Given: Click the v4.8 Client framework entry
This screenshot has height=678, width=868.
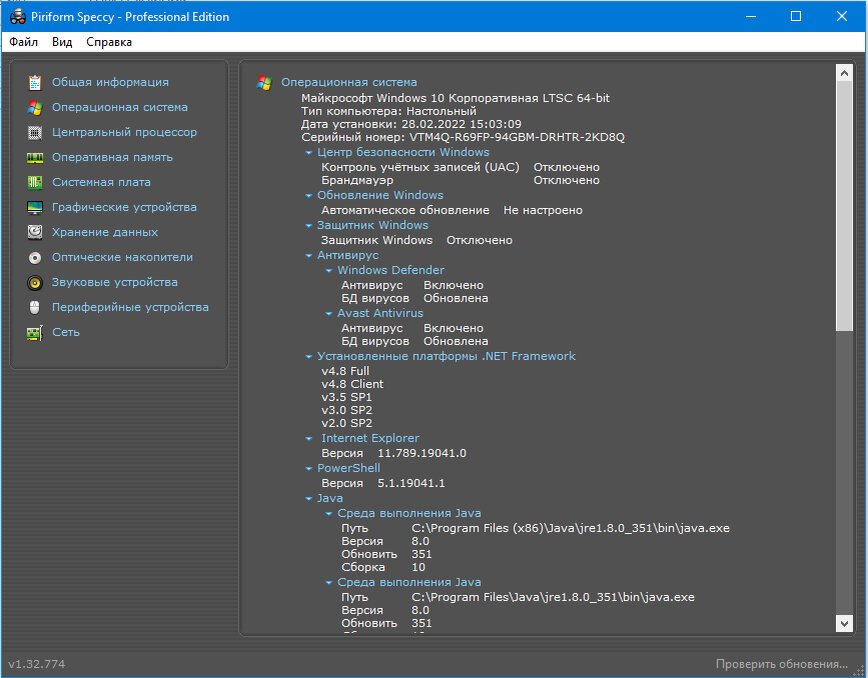Looking at the screenshot, I should tap(353, 384).
